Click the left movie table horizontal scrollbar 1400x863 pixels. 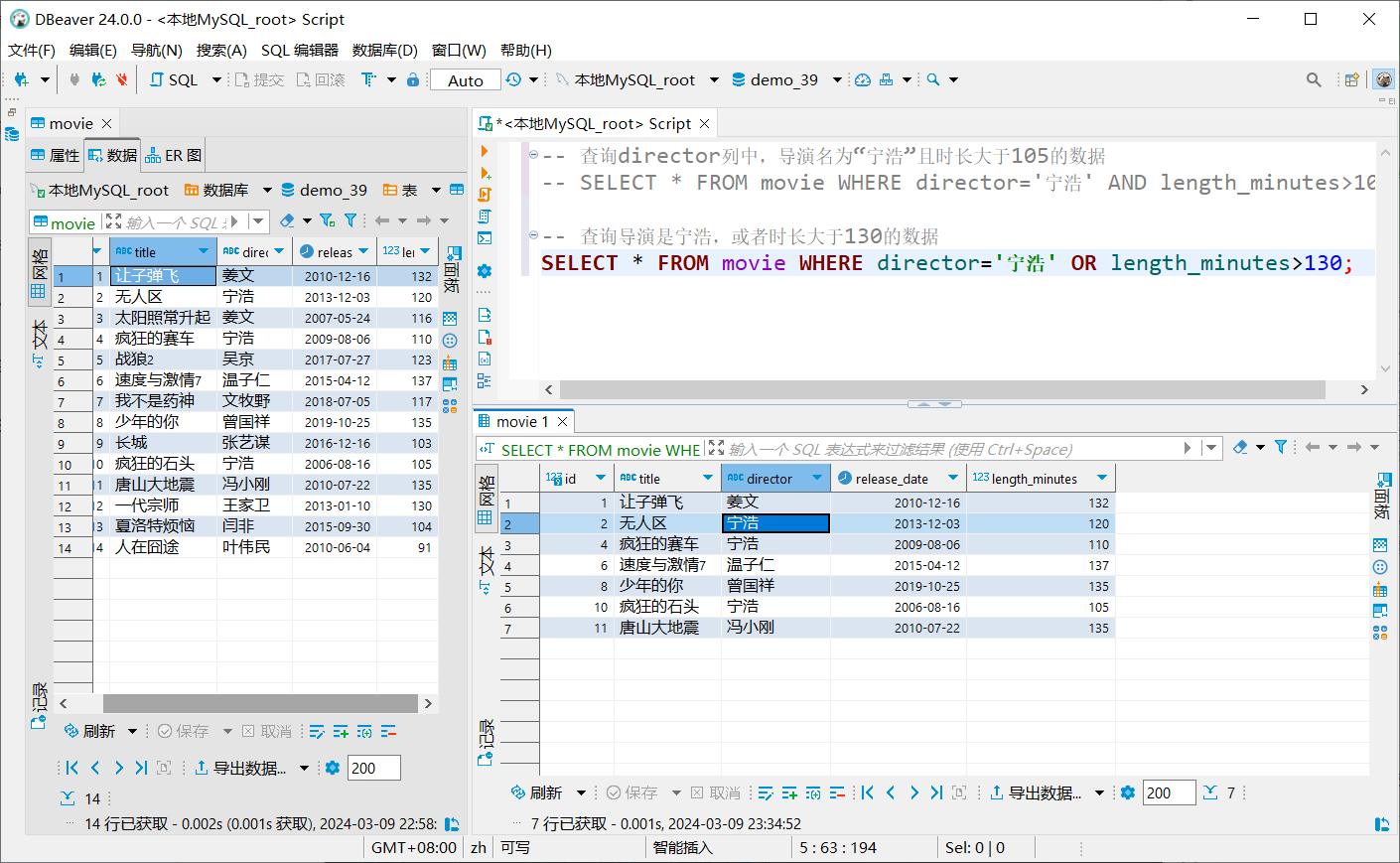tap(260, 703)
